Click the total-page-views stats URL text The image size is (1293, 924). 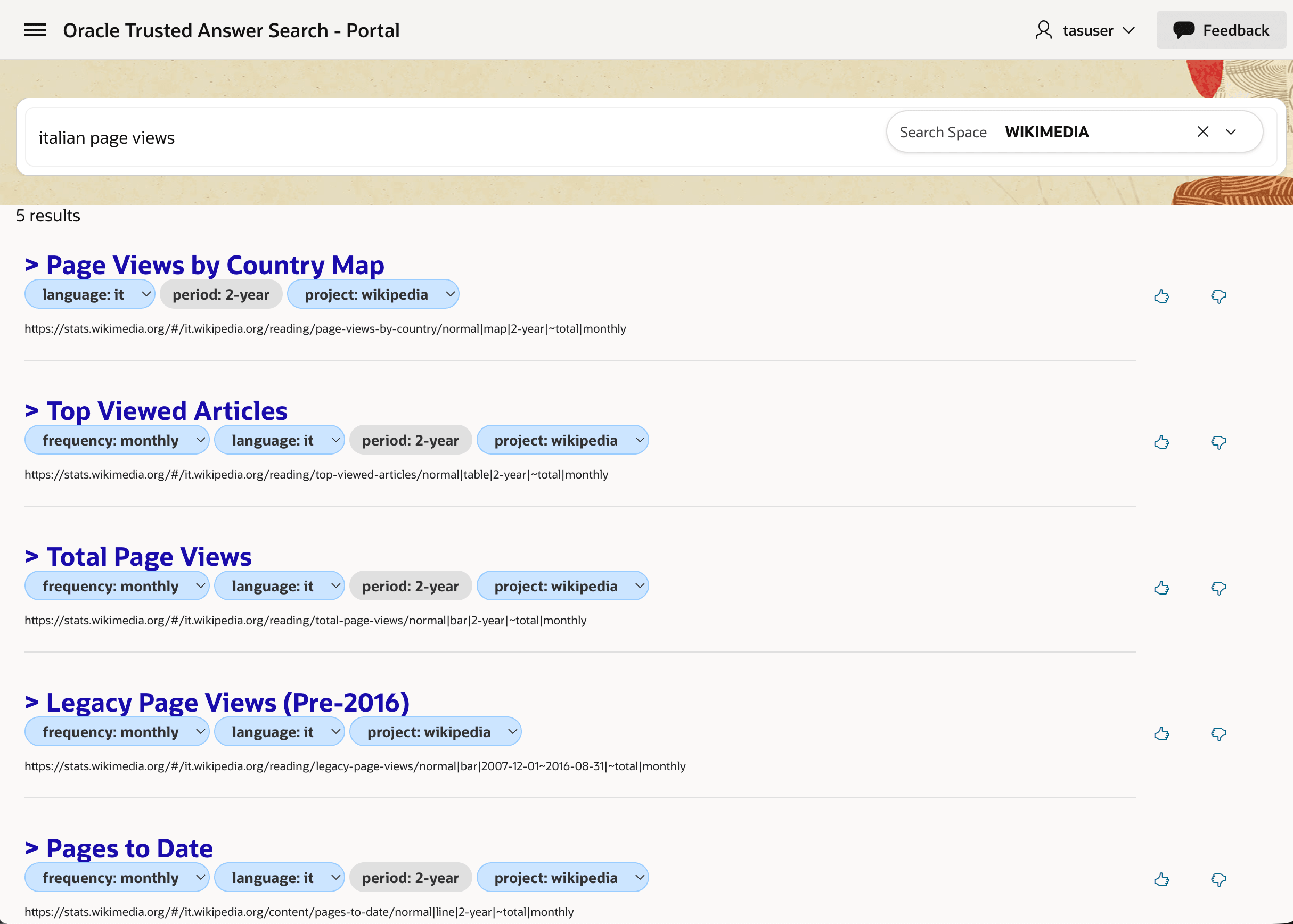click(x=306, y=620)
